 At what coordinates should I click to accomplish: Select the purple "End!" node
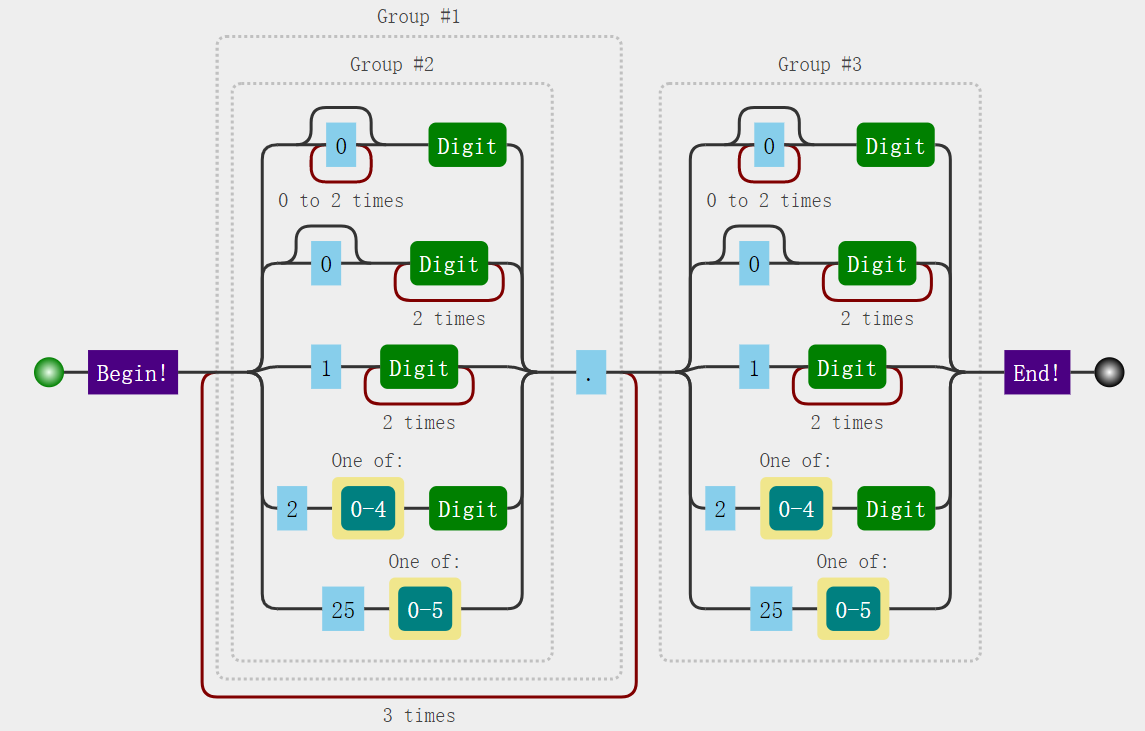point(1037,373)
